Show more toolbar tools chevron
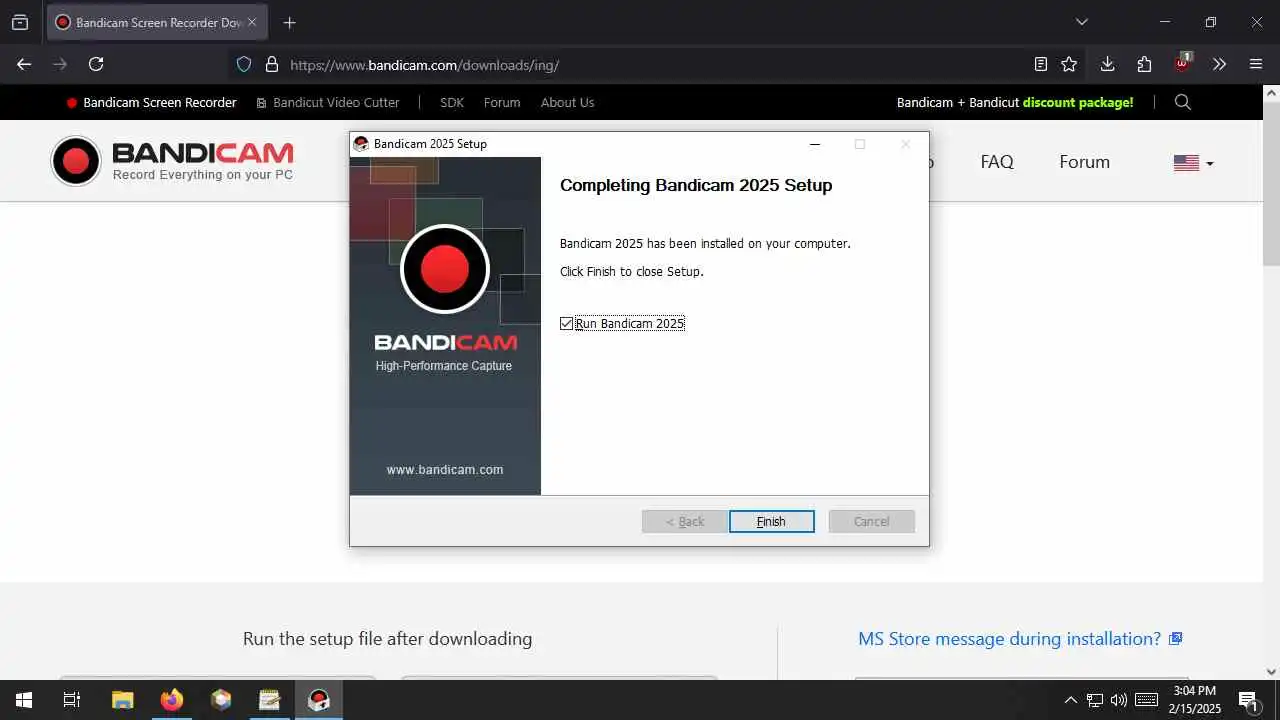Viewport: 1280px width, 720px height. [x=1219, y=64]
